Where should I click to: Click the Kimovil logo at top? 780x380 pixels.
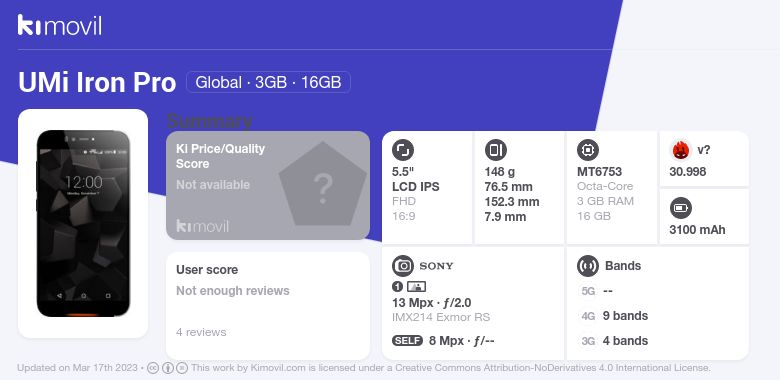60,25
